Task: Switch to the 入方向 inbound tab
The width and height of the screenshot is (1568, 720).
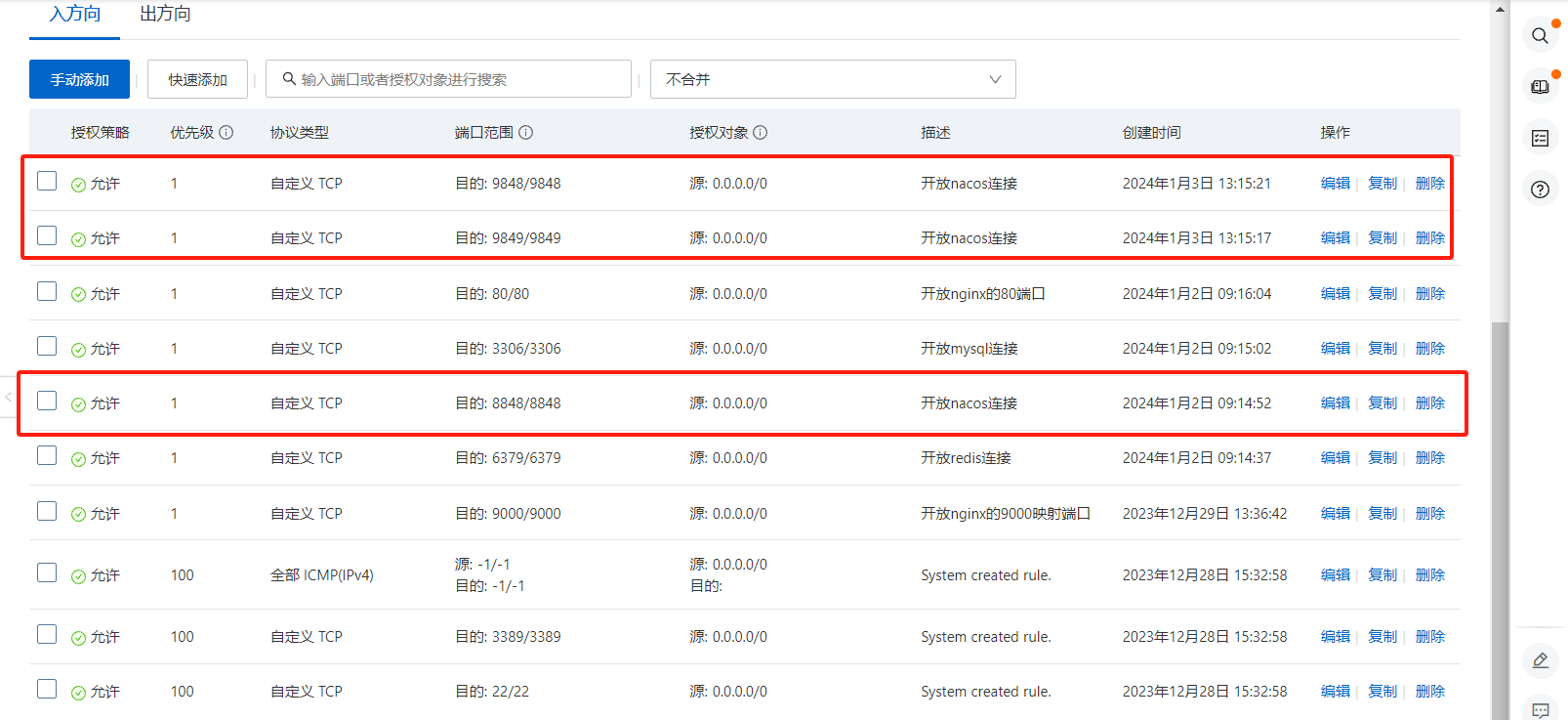Action: coord(75,14)
